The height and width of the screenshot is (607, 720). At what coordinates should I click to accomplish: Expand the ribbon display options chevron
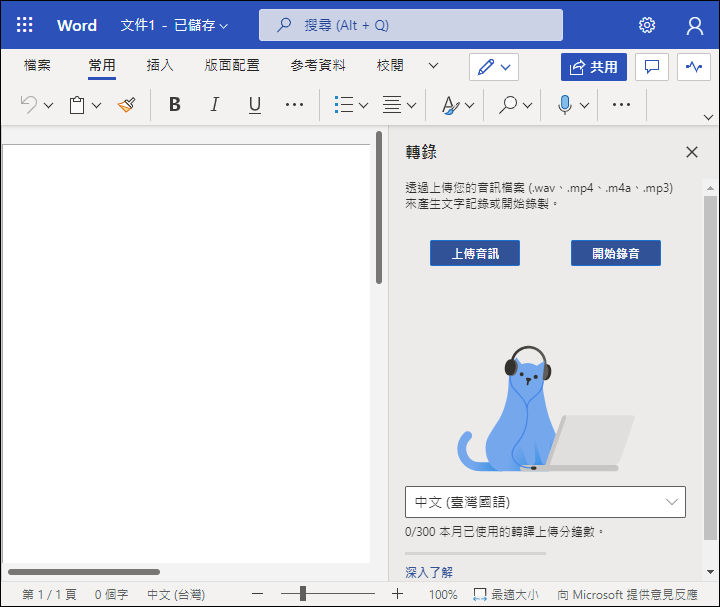pyautogui.click(x=708, y=118)
